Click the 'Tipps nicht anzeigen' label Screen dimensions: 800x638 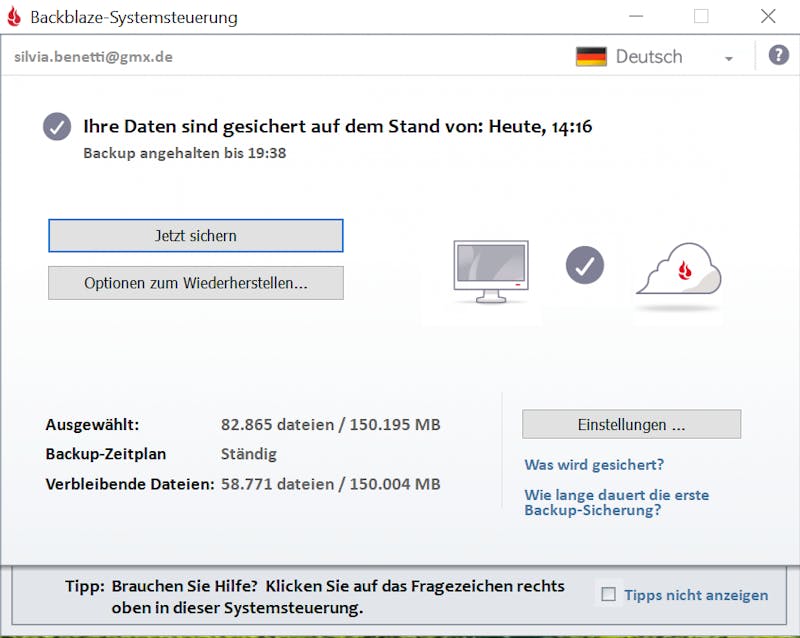click(696, 595)
